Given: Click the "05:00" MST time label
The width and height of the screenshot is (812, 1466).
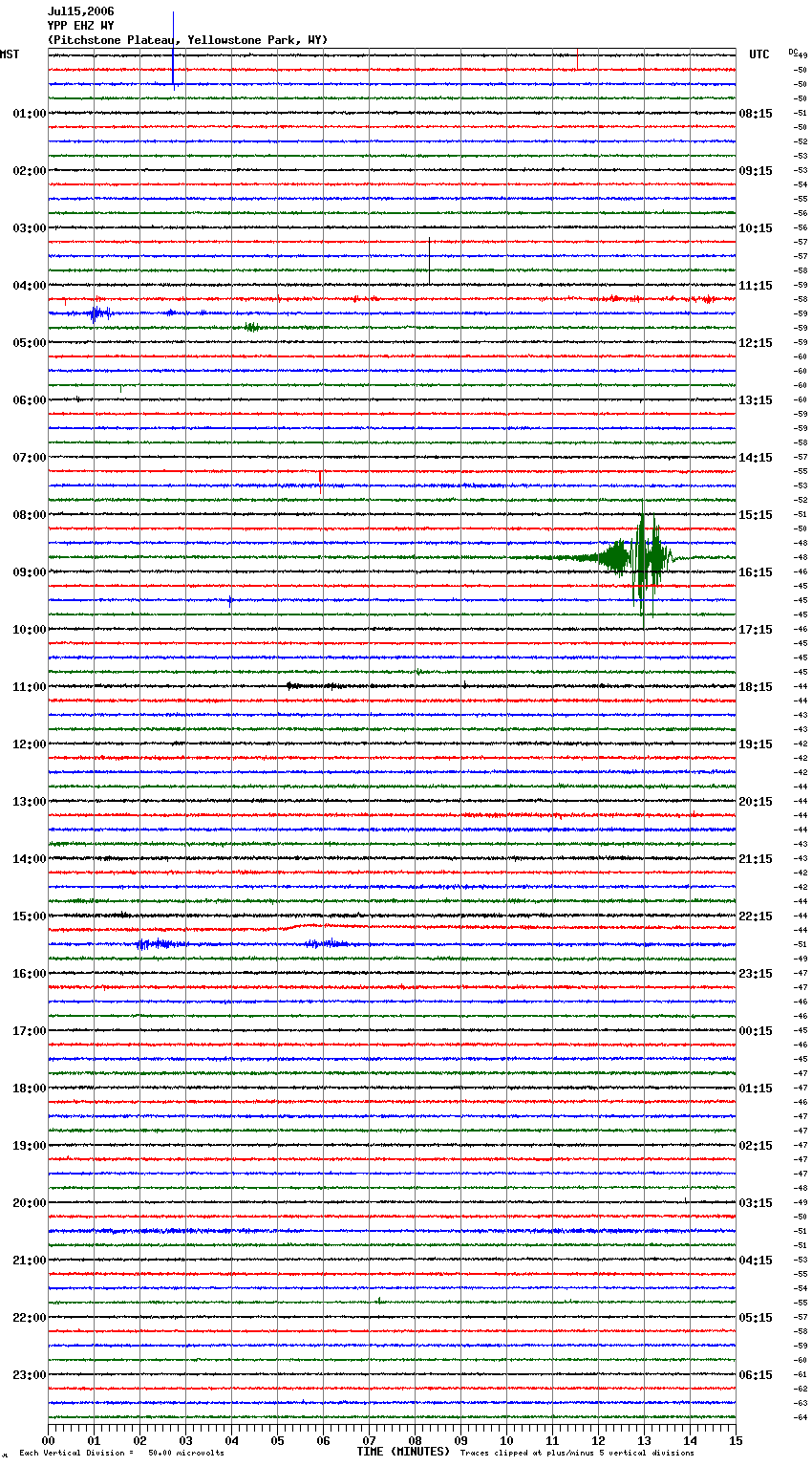Looking at the screenshot, I should pyautogui.click(x=30, y=343).
